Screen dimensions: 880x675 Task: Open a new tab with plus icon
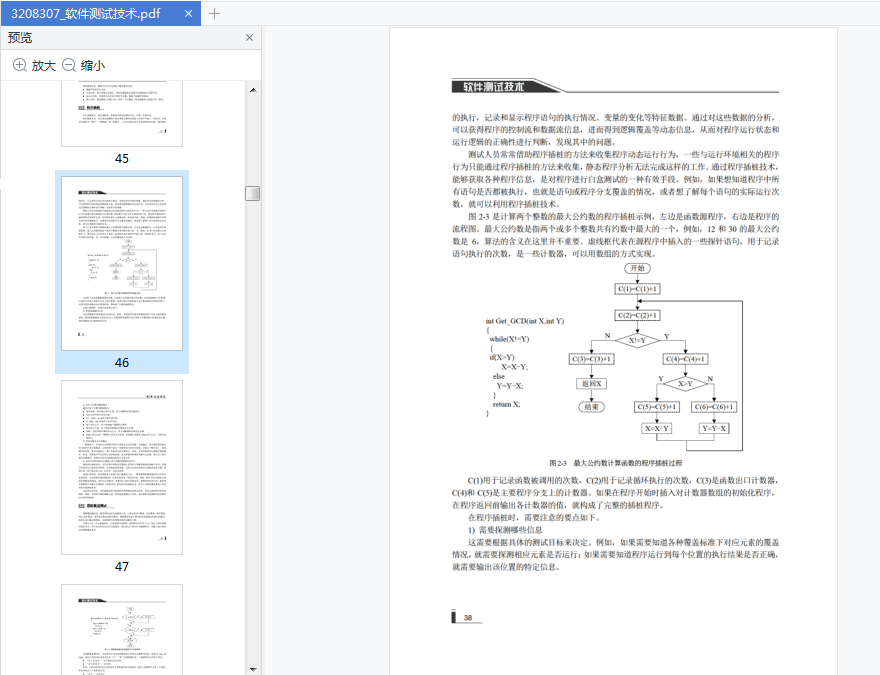coord(214,13)
